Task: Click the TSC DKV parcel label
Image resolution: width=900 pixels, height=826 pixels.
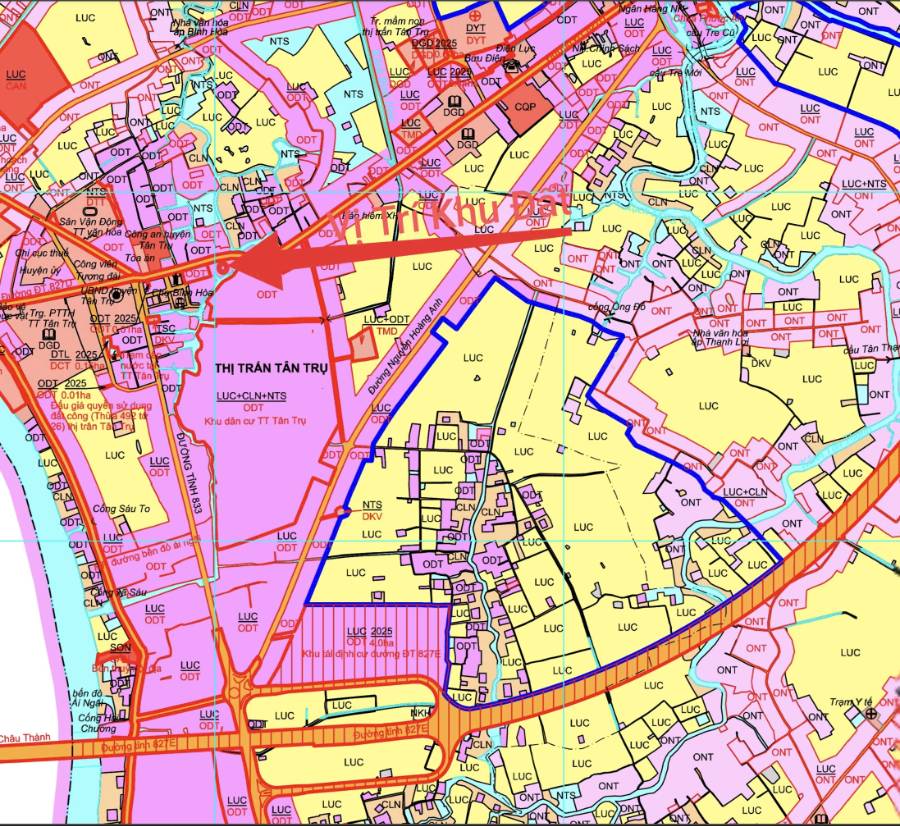Action: pyautogui.click(x=165, y=333)
